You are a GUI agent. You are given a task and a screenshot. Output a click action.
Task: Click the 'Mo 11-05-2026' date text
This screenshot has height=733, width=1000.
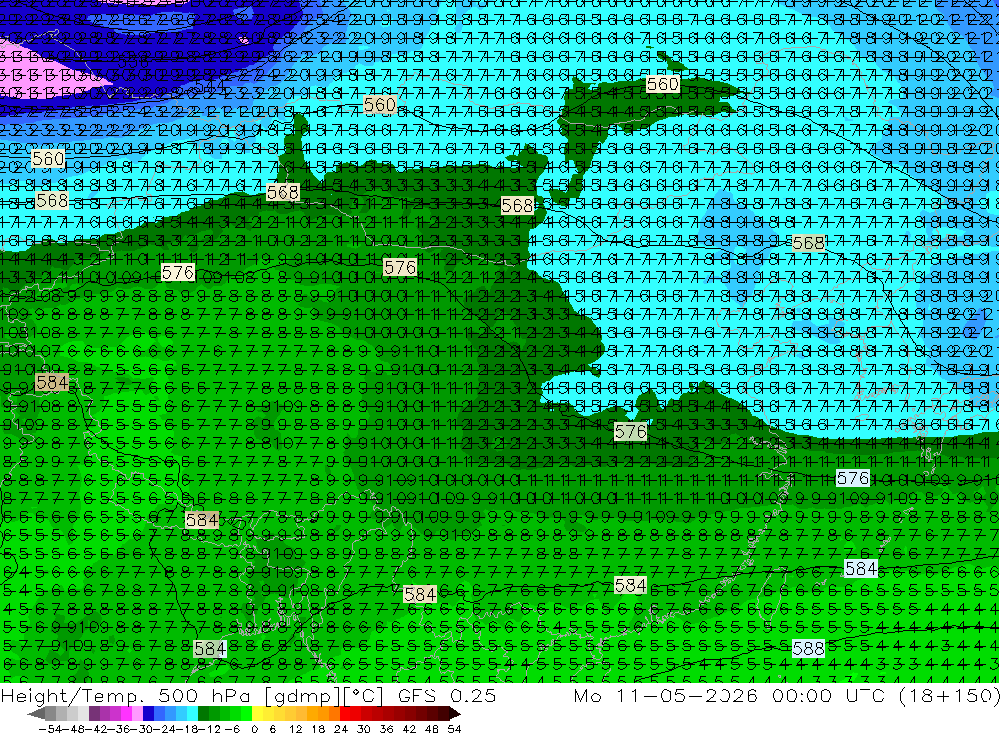(x=666, y=696)
